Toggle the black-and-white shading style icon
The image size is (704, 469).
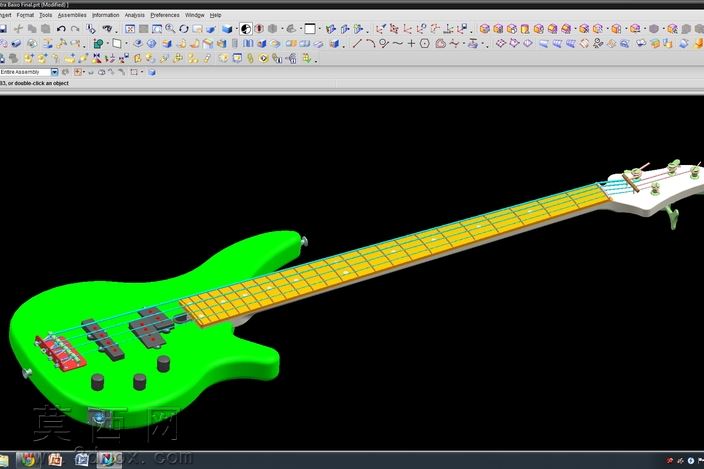(246, 29)
